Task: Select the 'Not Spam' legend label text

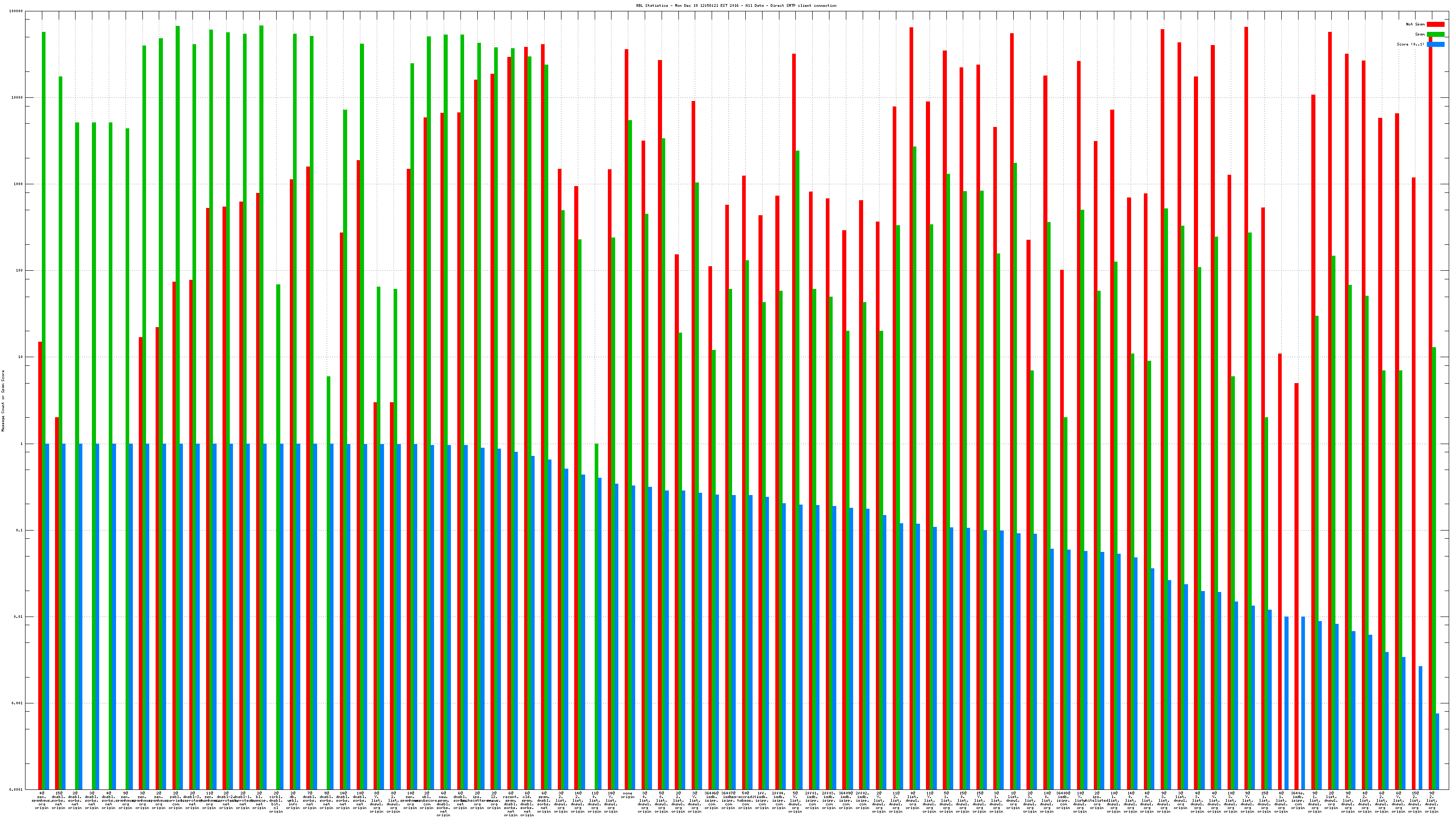Action: coord(1416,24)
